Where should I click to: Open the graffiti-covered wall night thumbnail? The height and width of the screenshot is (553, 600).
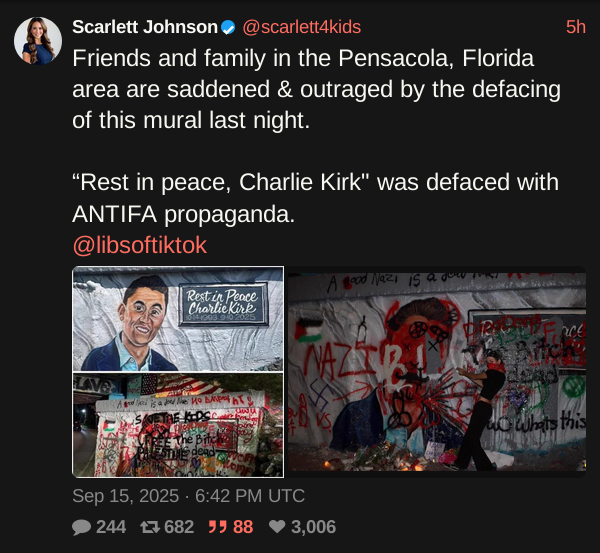(178, 425)
